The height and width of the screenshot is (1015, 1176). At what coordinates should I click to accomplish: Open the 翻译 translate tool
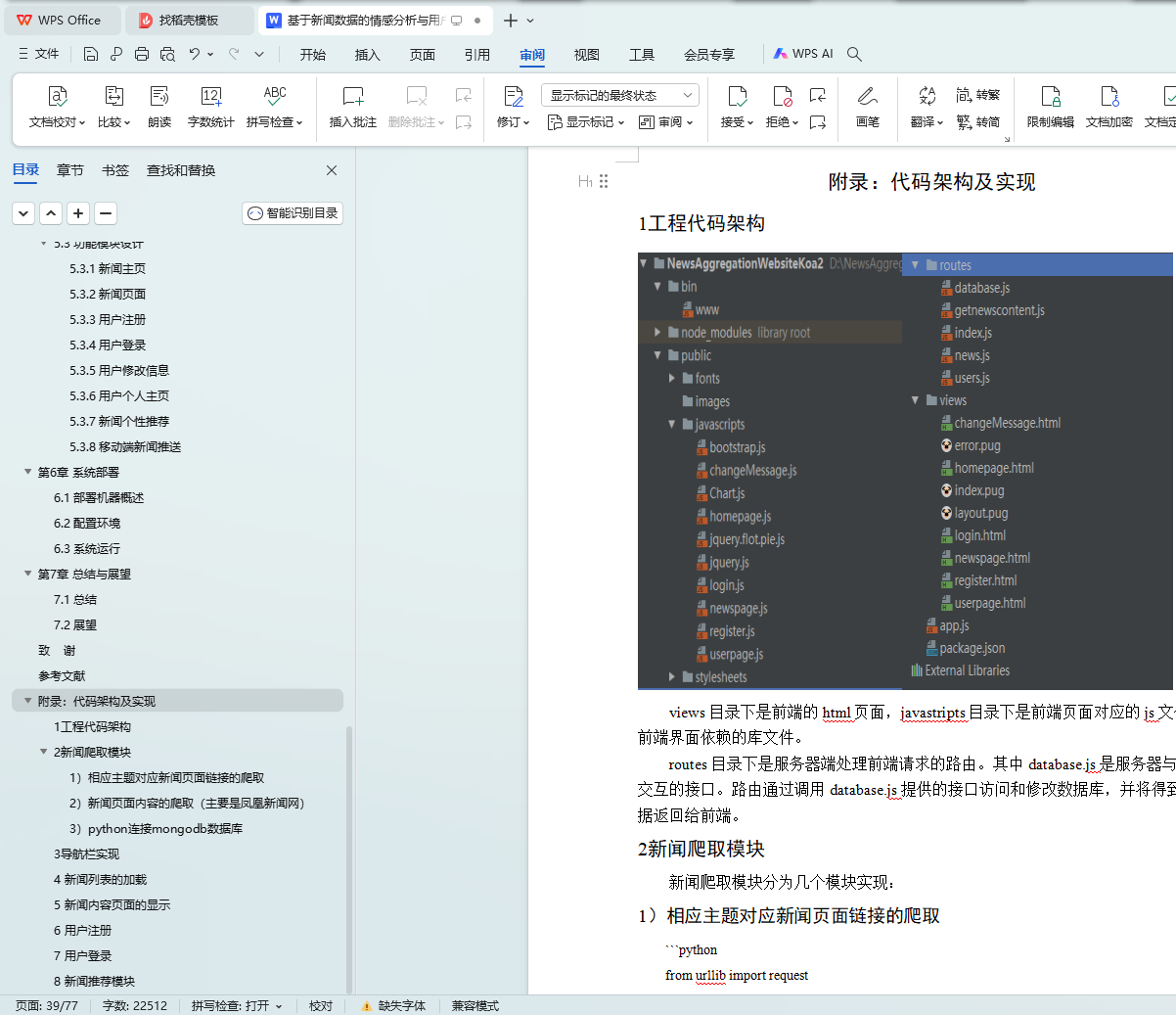tap(927, 108)
